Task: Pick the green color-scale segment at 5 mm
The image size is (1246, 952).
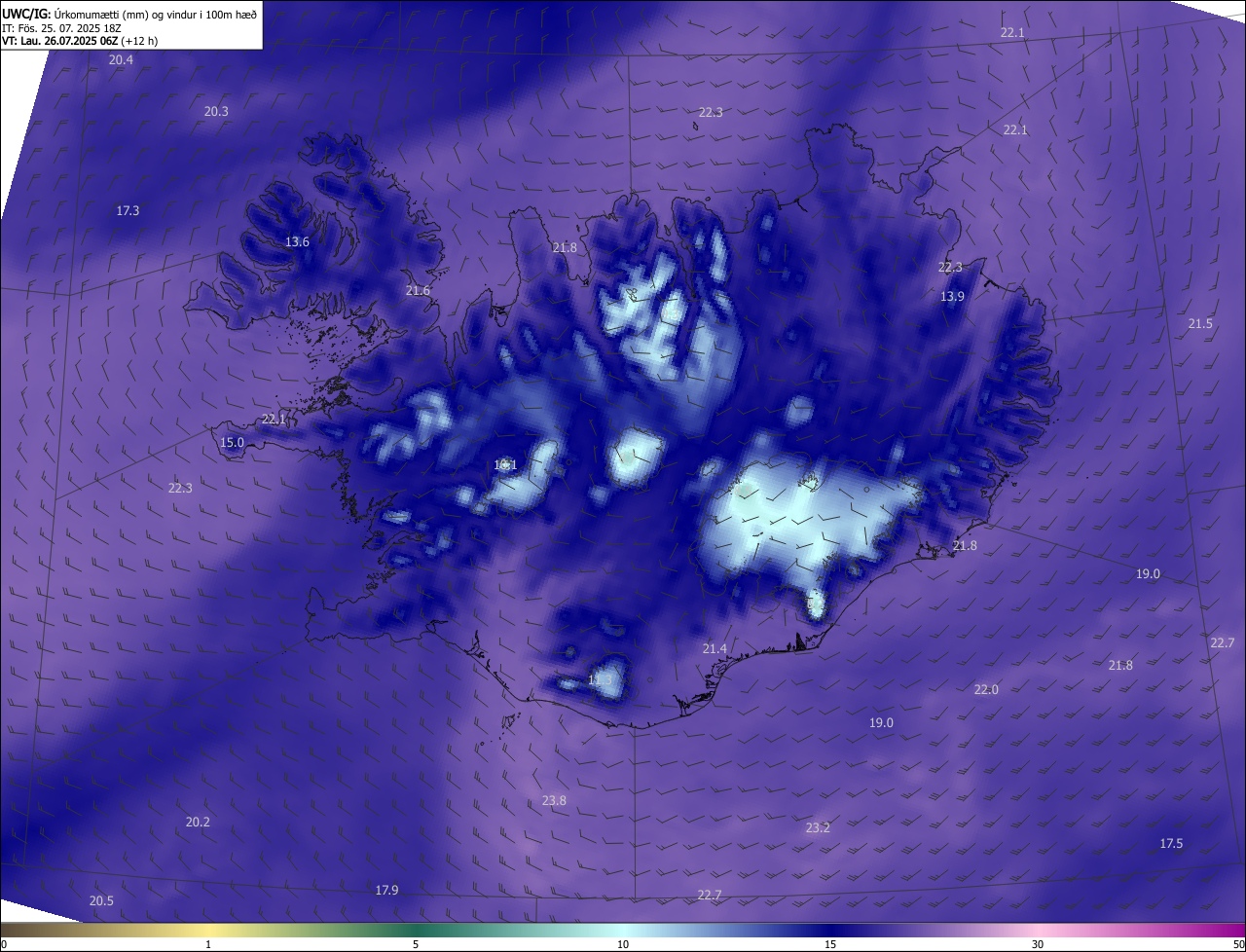Action: pos(416,931)
